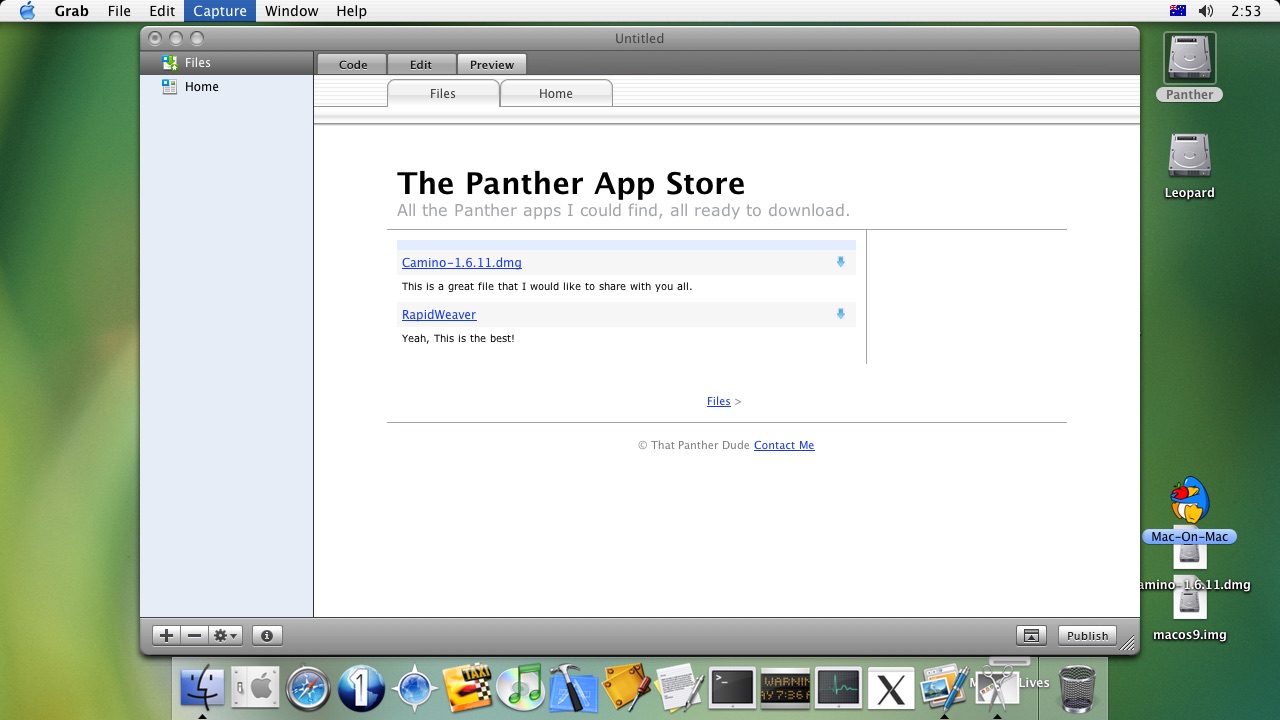Open the Apple menu
The height and width of the screenshot is (720, 1280).
[27, 11]
